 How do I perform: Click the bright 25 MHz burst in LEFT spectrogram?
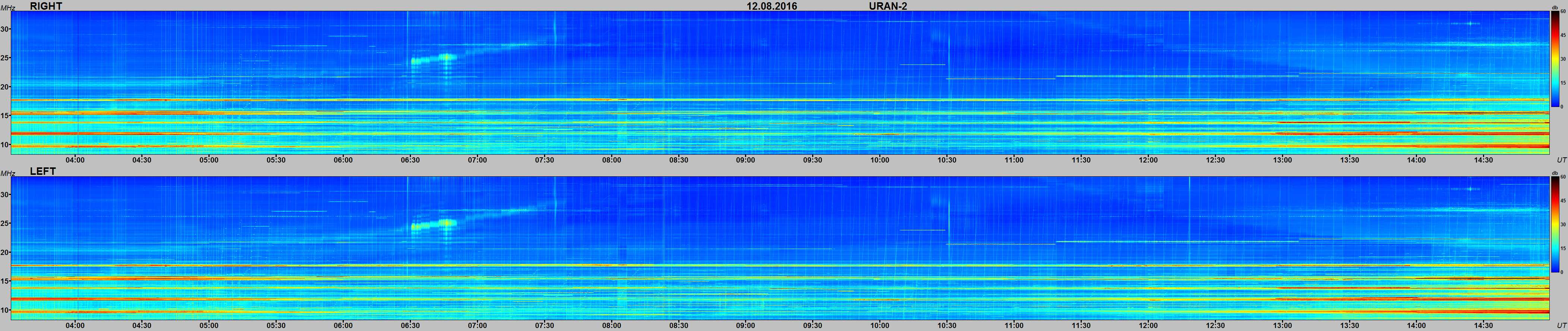(x=433, y=225)
